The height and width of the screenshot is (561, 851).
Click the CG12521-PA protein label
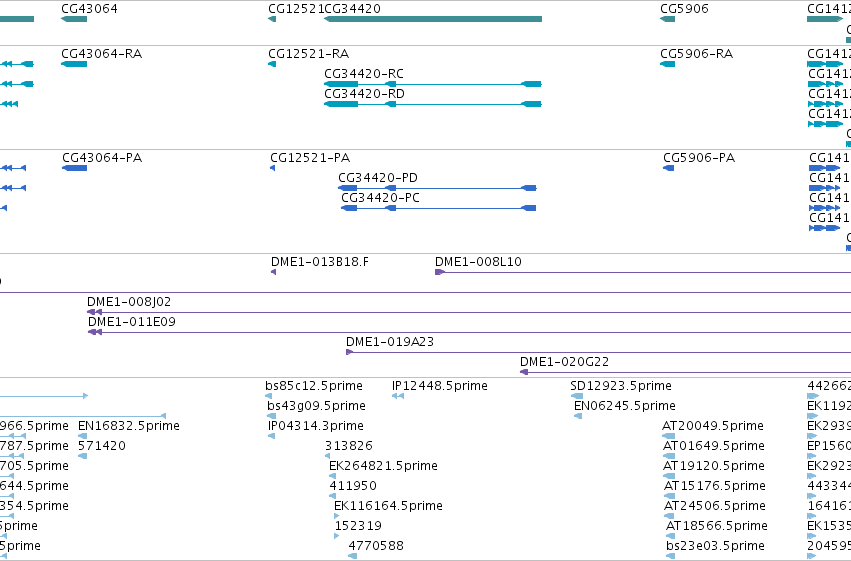[x=310, y=158]
